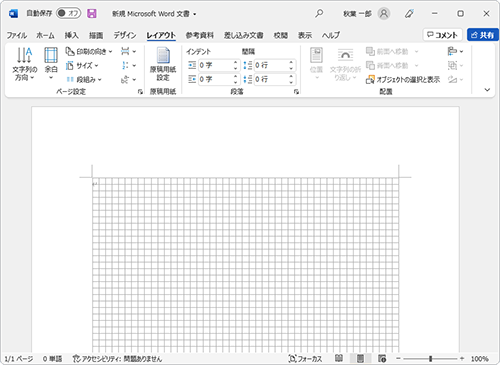Click the 1/1 ページ page count status
Image resolution: width=500 pixels, height=365 pixels.
[18, 359]
